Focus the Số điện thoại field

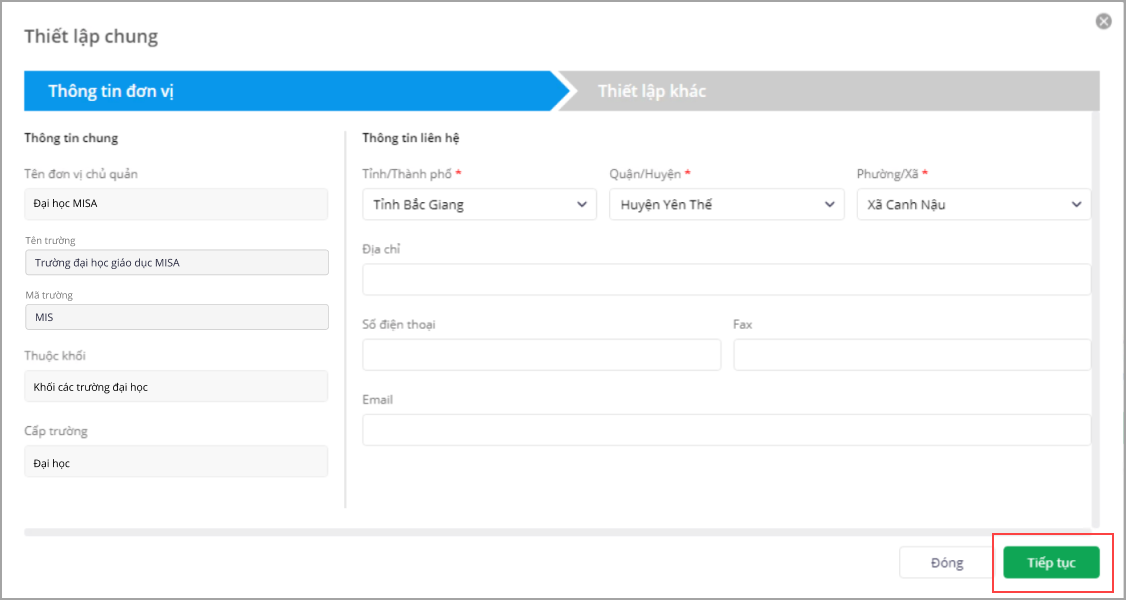[x=541, y=355]
